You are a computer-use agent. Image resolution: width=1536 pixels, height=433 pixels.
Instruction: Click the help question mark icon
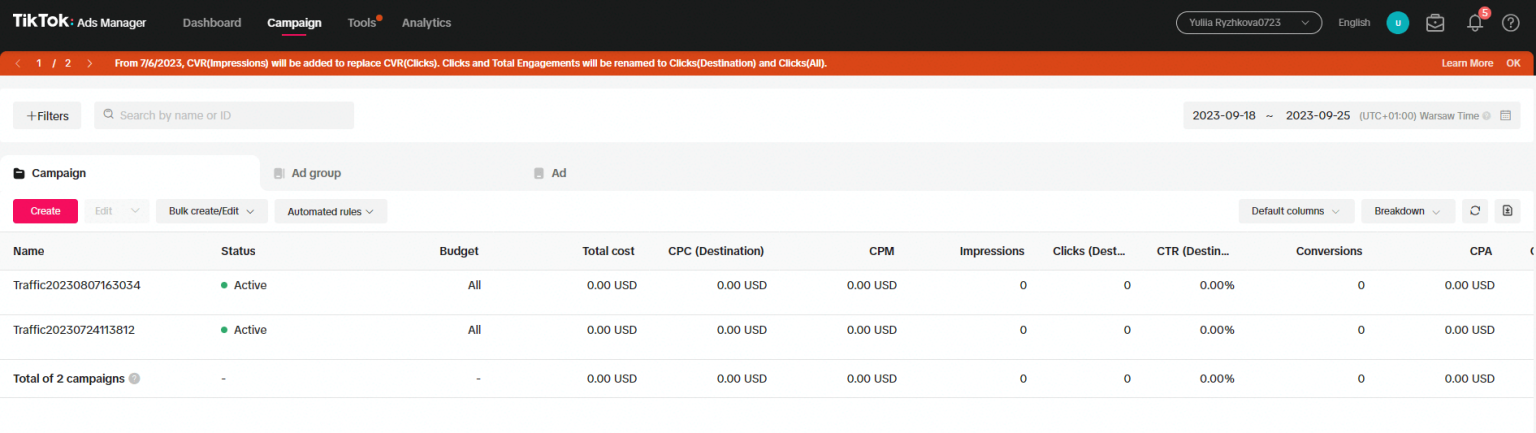1510,23
